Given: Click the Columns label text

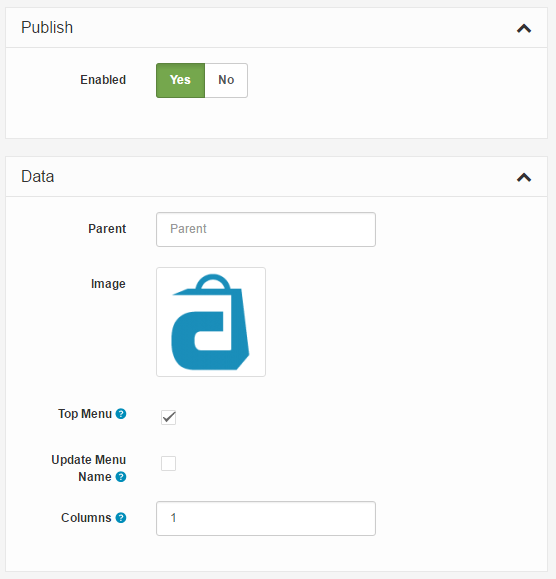Looking at the screenshot, I should click(x=86, y=518).
